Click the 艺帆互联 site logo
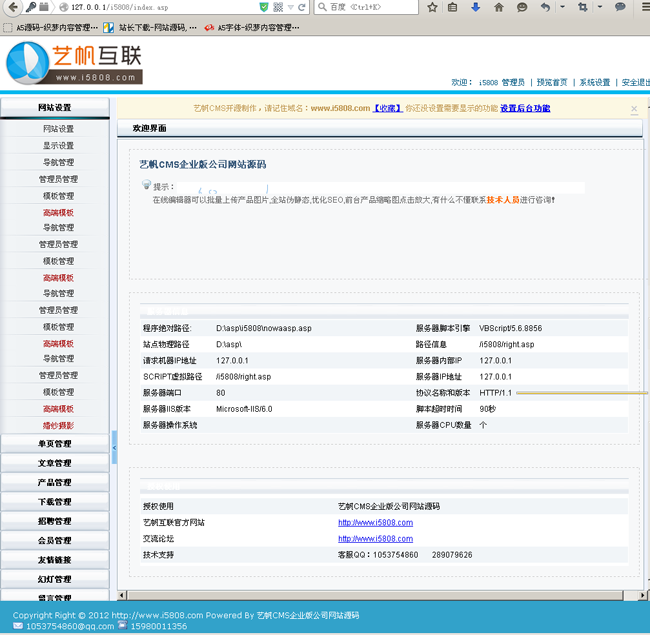 [74, 63]
